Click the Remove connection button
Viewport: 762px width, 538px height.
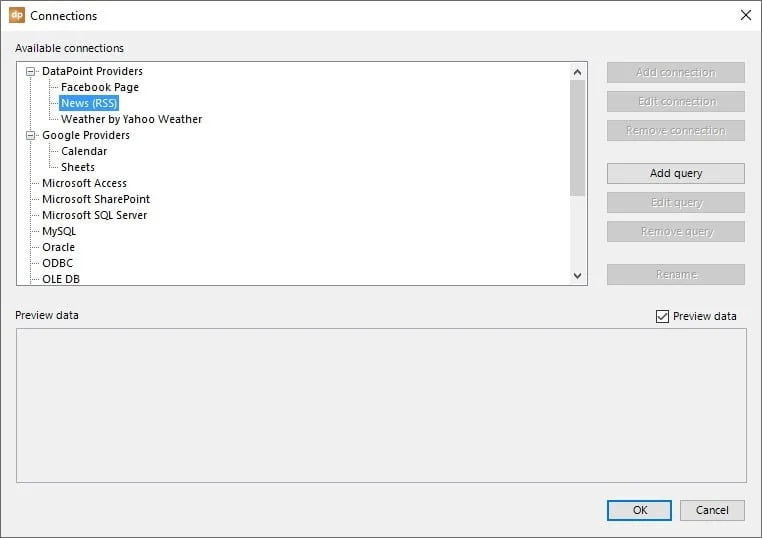click(675, 131)
